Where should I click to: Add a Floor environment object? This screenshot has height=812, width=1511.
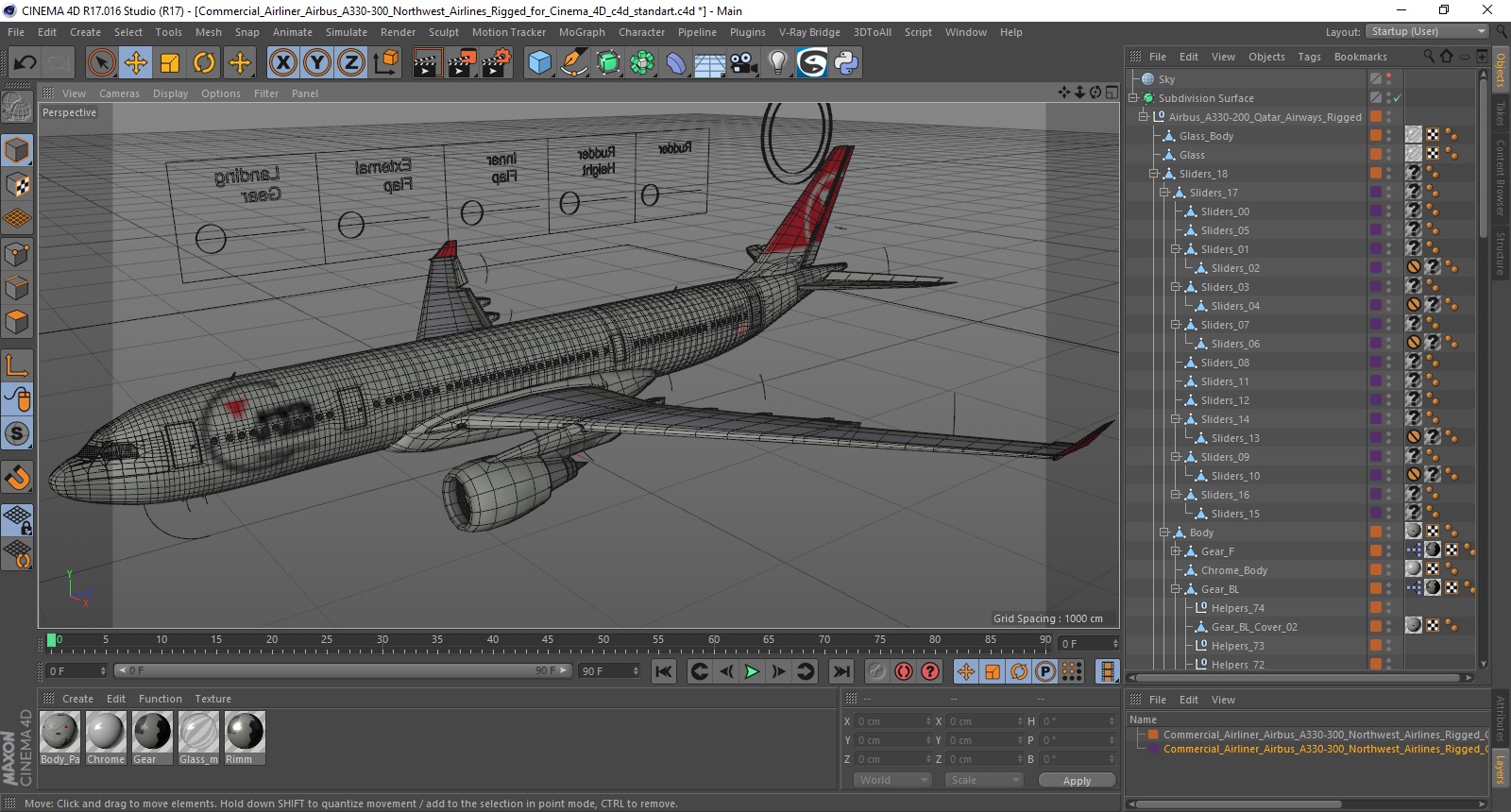tap(710, 63)
